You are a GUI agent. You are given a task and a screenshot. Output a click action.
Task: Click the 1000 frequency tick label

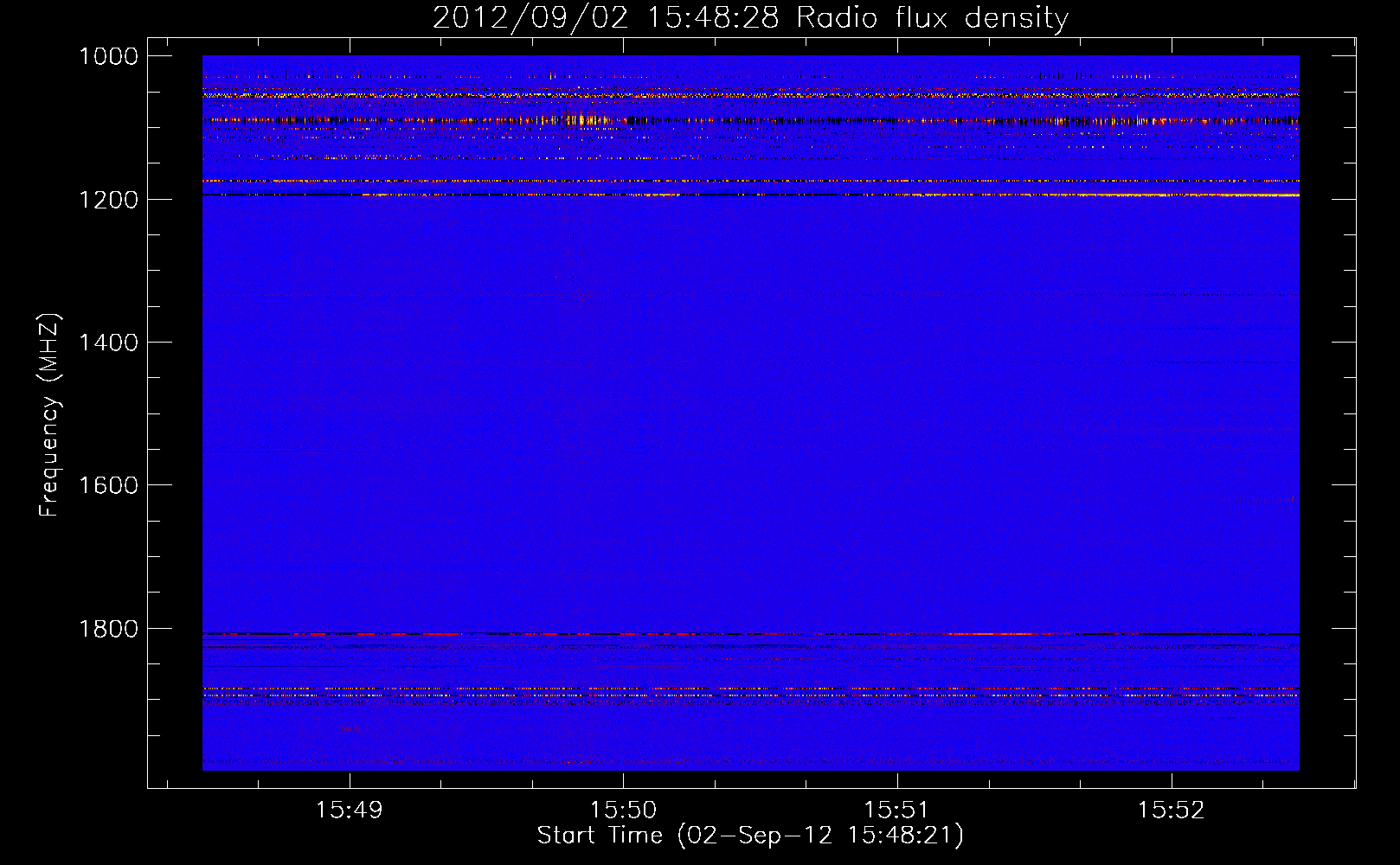[108, 56]
